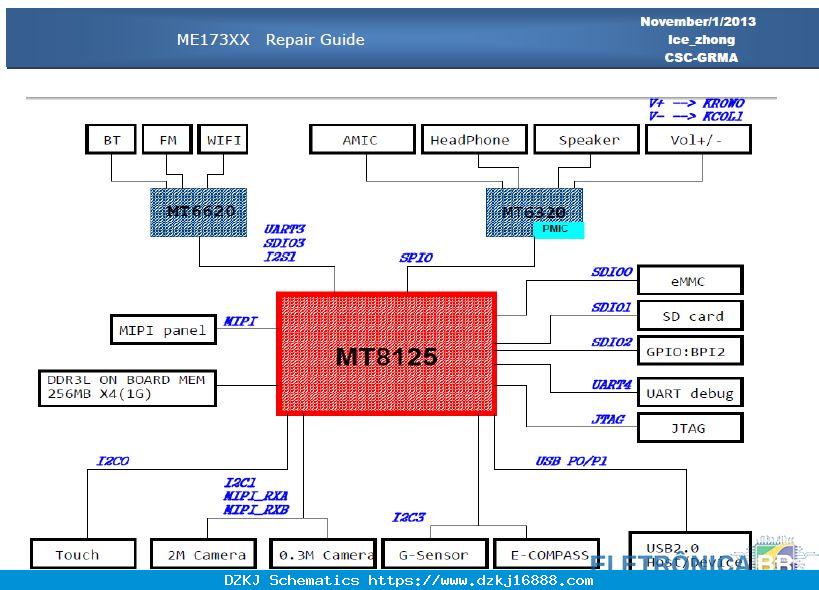Image resolution: width=819 pixels, height=590 pixels.
Task: Select the 2M Camera block
Action: pos(204,554)
